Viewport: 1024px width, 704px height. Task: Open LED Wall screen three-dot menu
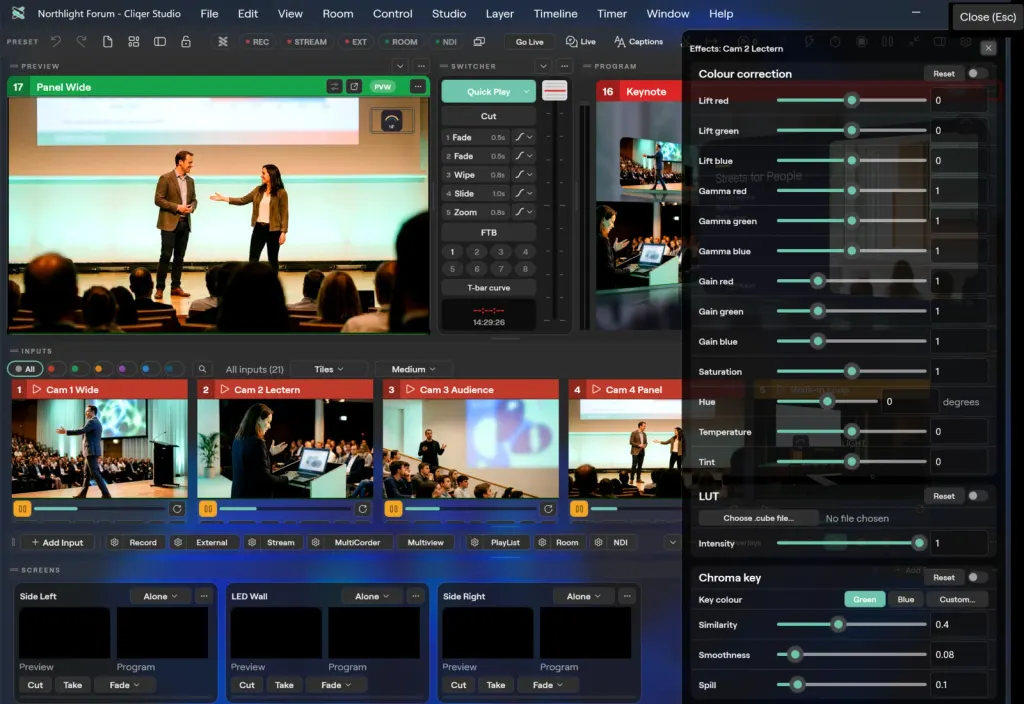pos(415,596)
